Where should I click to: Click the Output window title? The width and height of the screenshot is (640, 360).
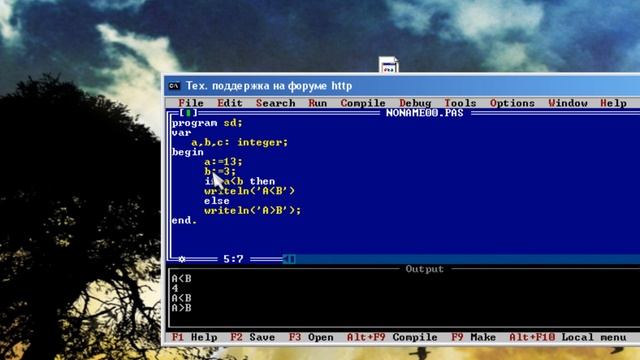pos(424,269)
